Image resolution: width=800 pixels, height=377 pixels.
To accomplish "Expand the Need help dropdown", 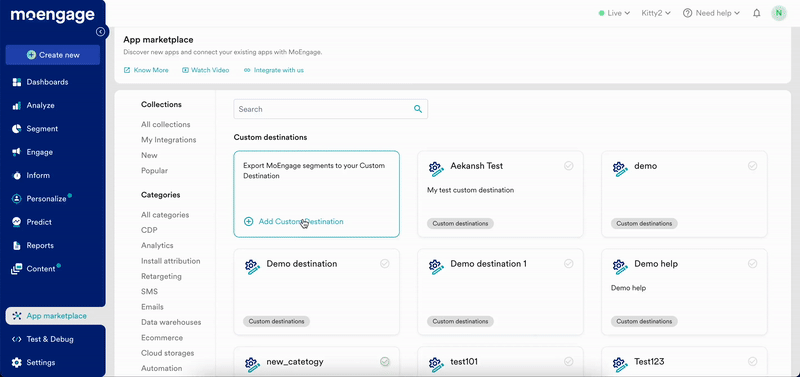I will click(x=711, y=13).
